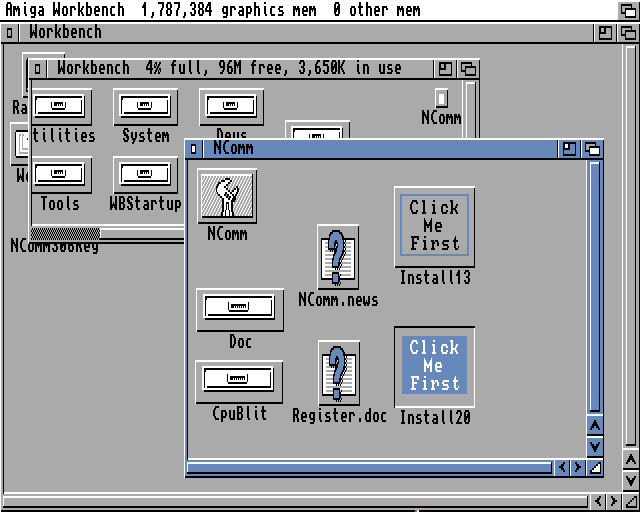The height and width of the screenshot is (512, 640).
Task: Click the main Workbench window resize gadget
Action: [x=631, y=501]
